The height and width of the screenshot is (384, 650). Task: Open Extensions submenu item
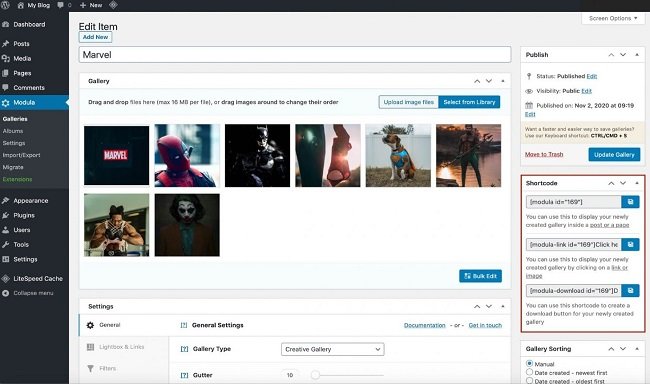point(17,179)
